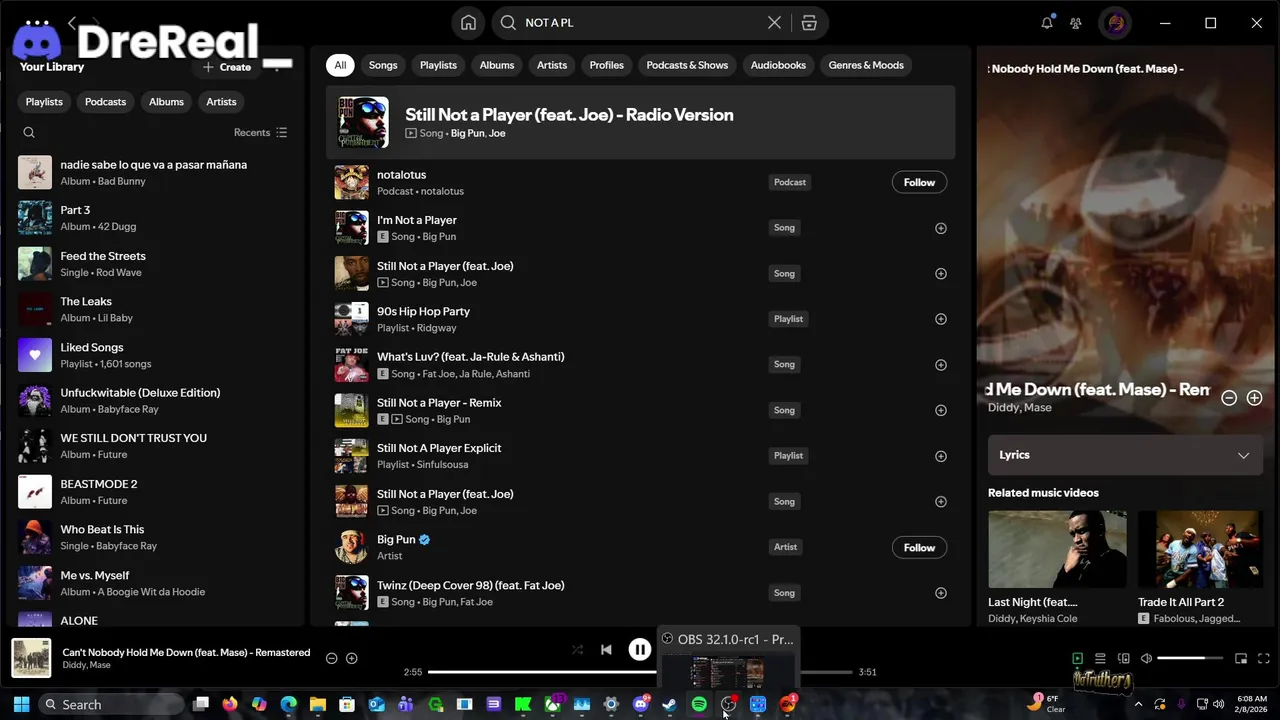Switch the player to full screen
This screenshot has height=720, width=1280.
(x=1264, y=658)
